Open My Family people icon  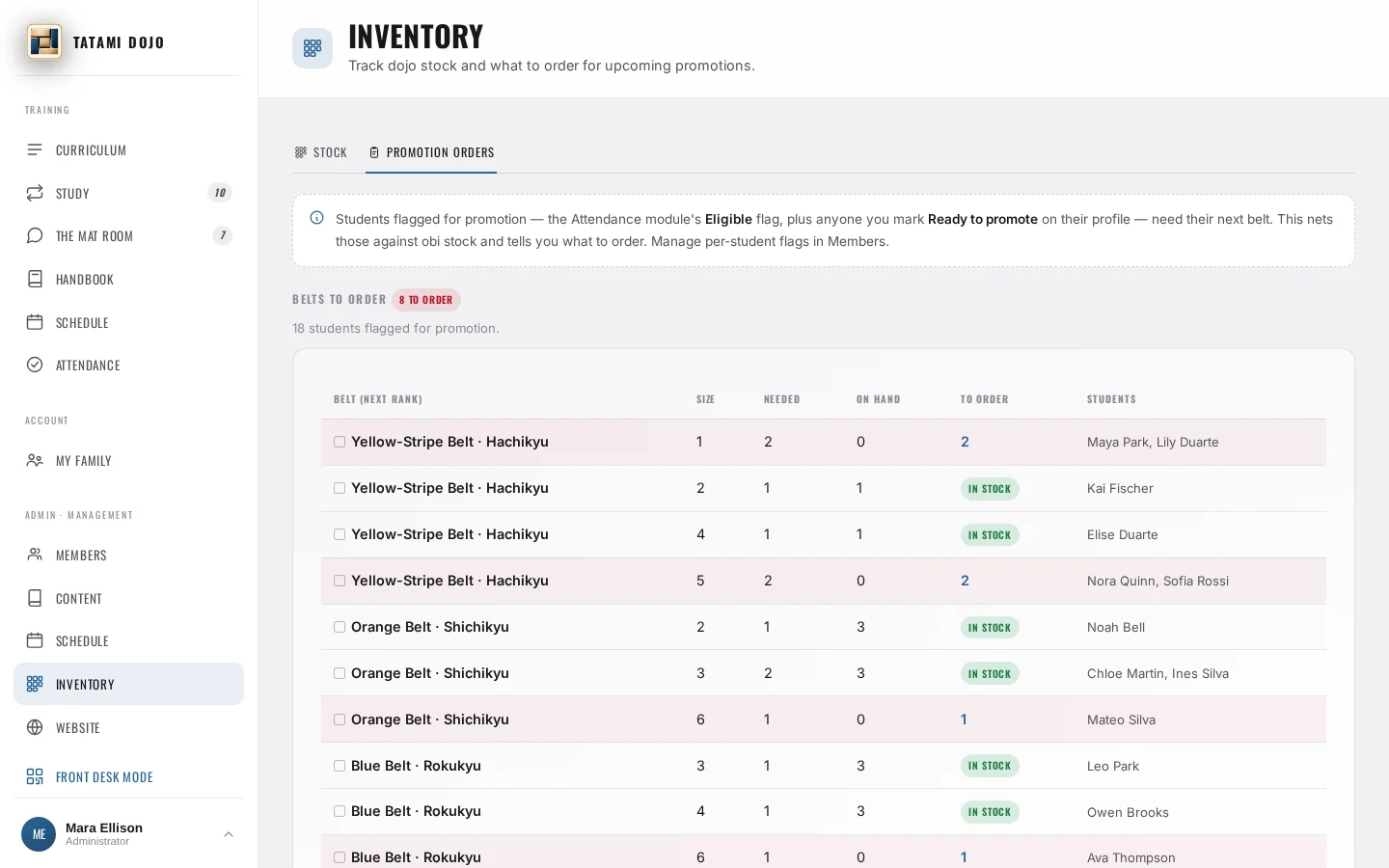[35, 460]
